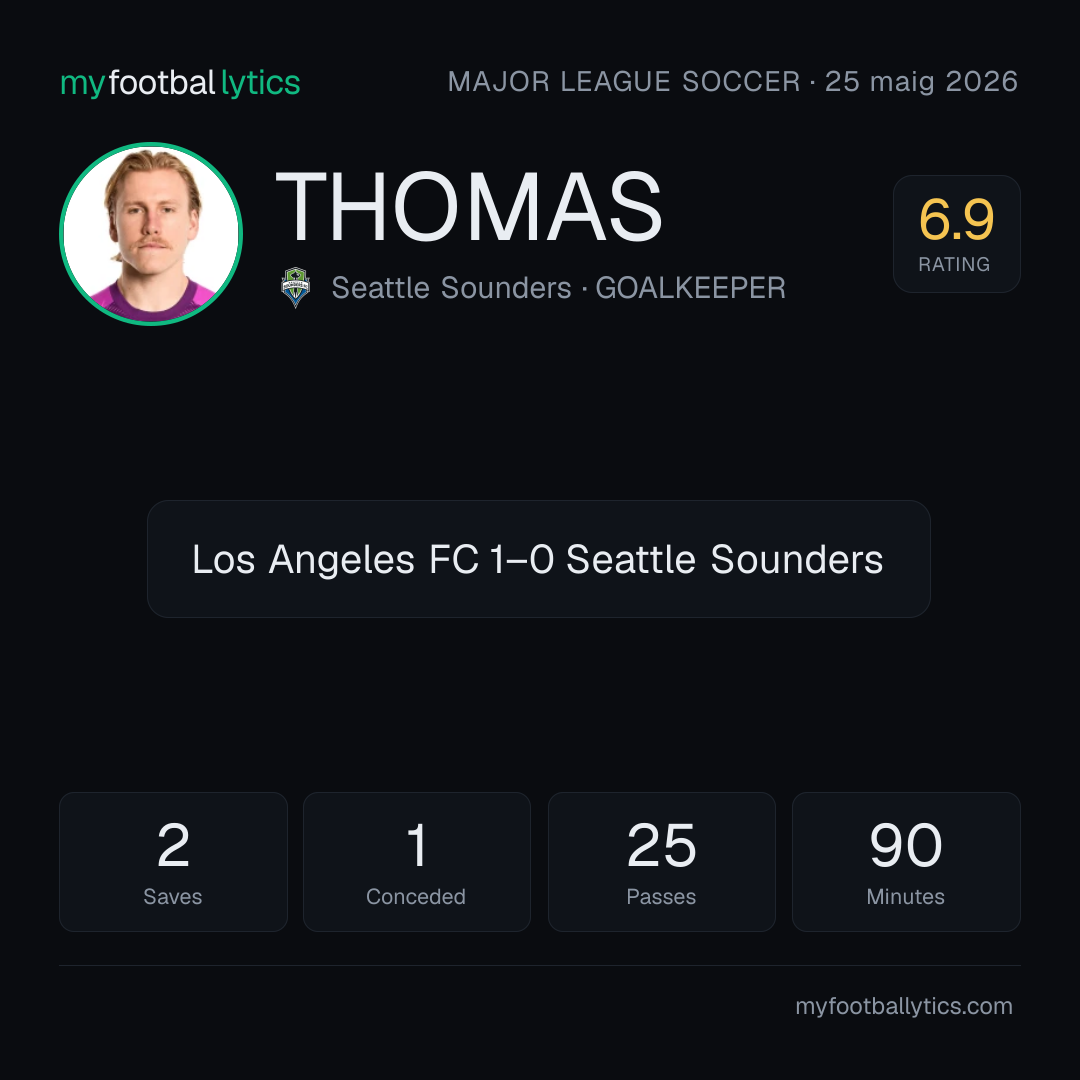Click the myfootballytics logo
Screen dimensions: 1080x1080
pyautogui.click(x=180, y=83)
